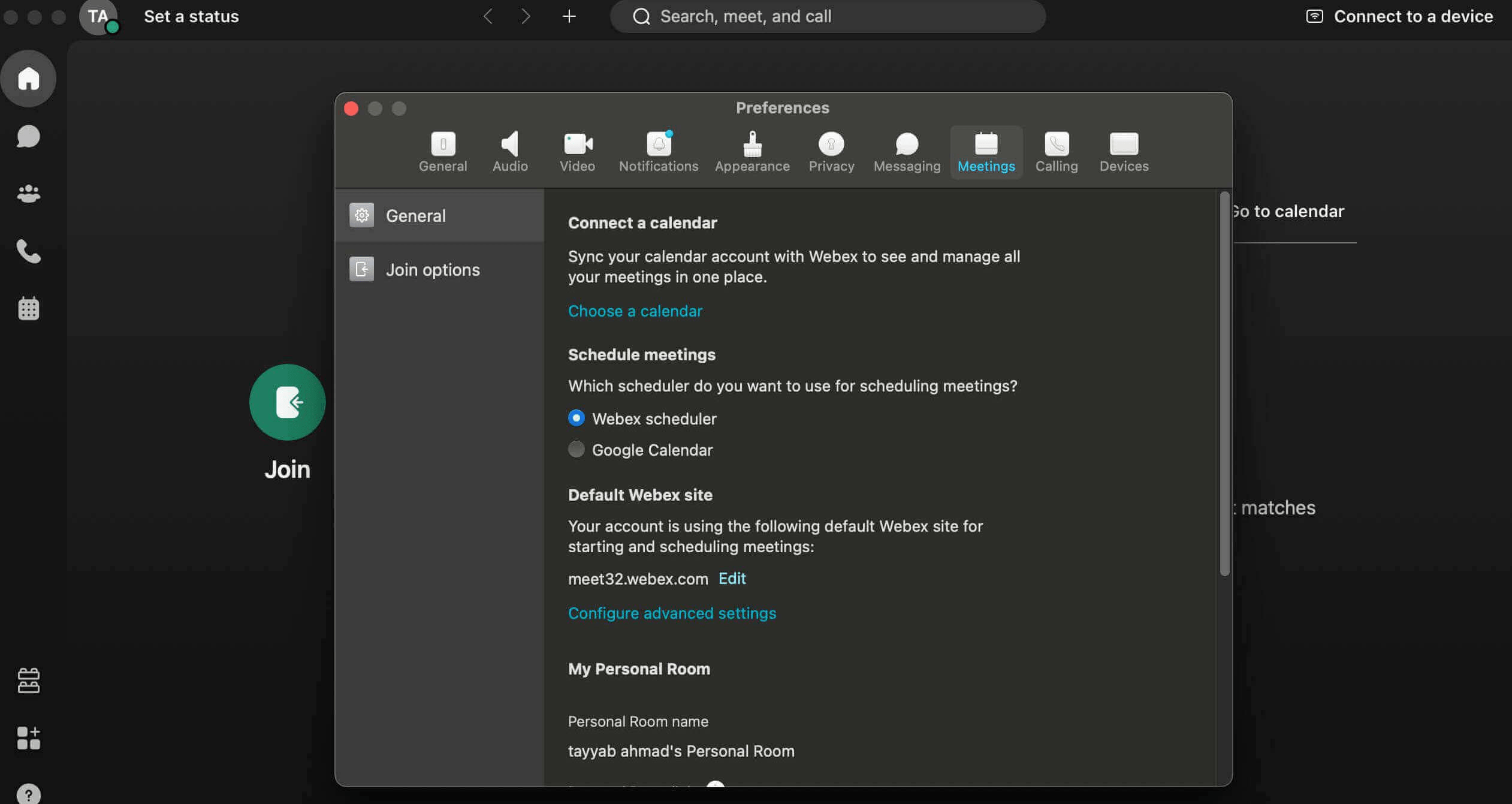
Task: Open the Devices preferences icon
Action: pos(1122,151)
